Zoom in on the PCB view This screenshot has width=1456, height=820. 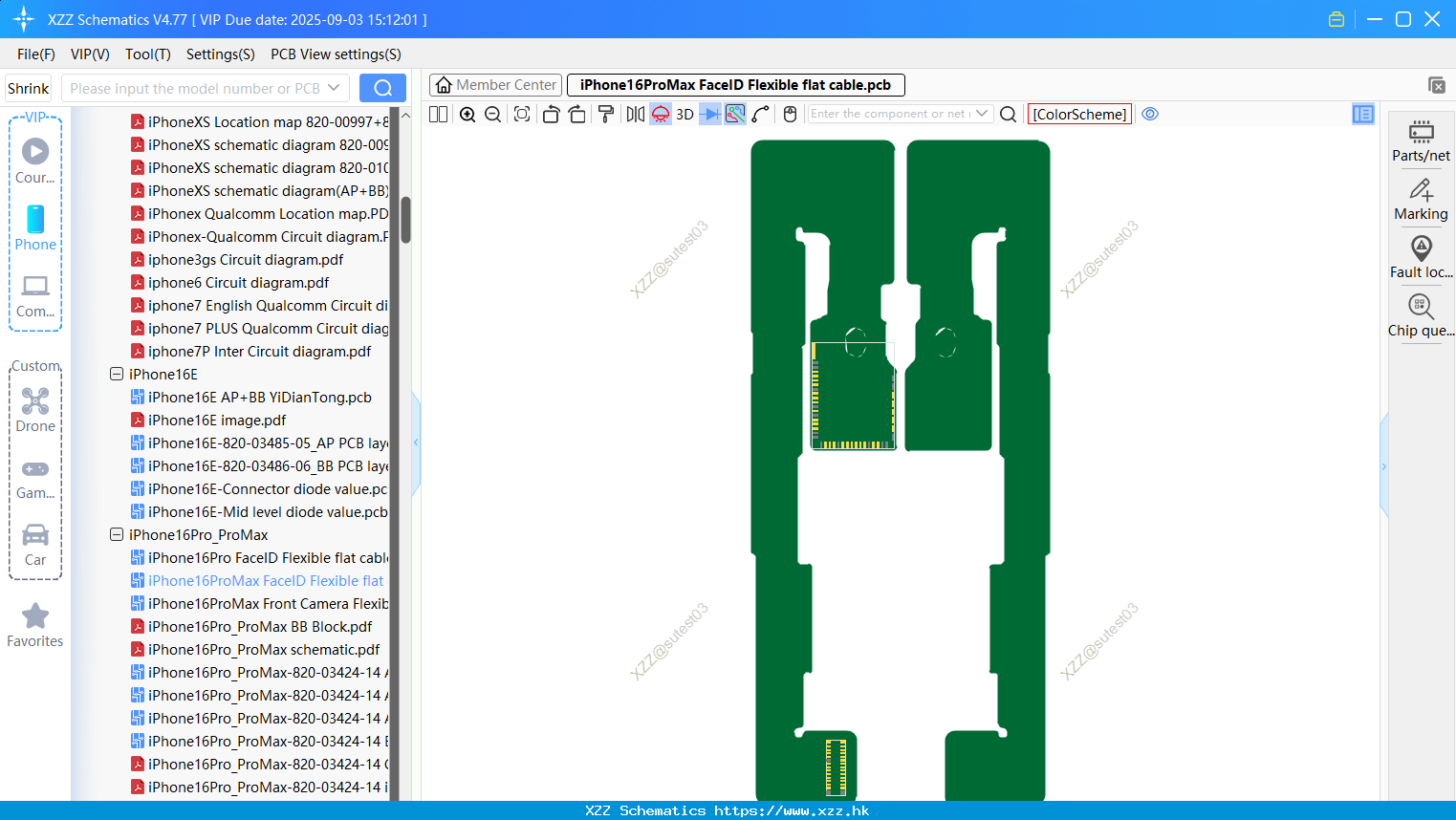(467, 114)
